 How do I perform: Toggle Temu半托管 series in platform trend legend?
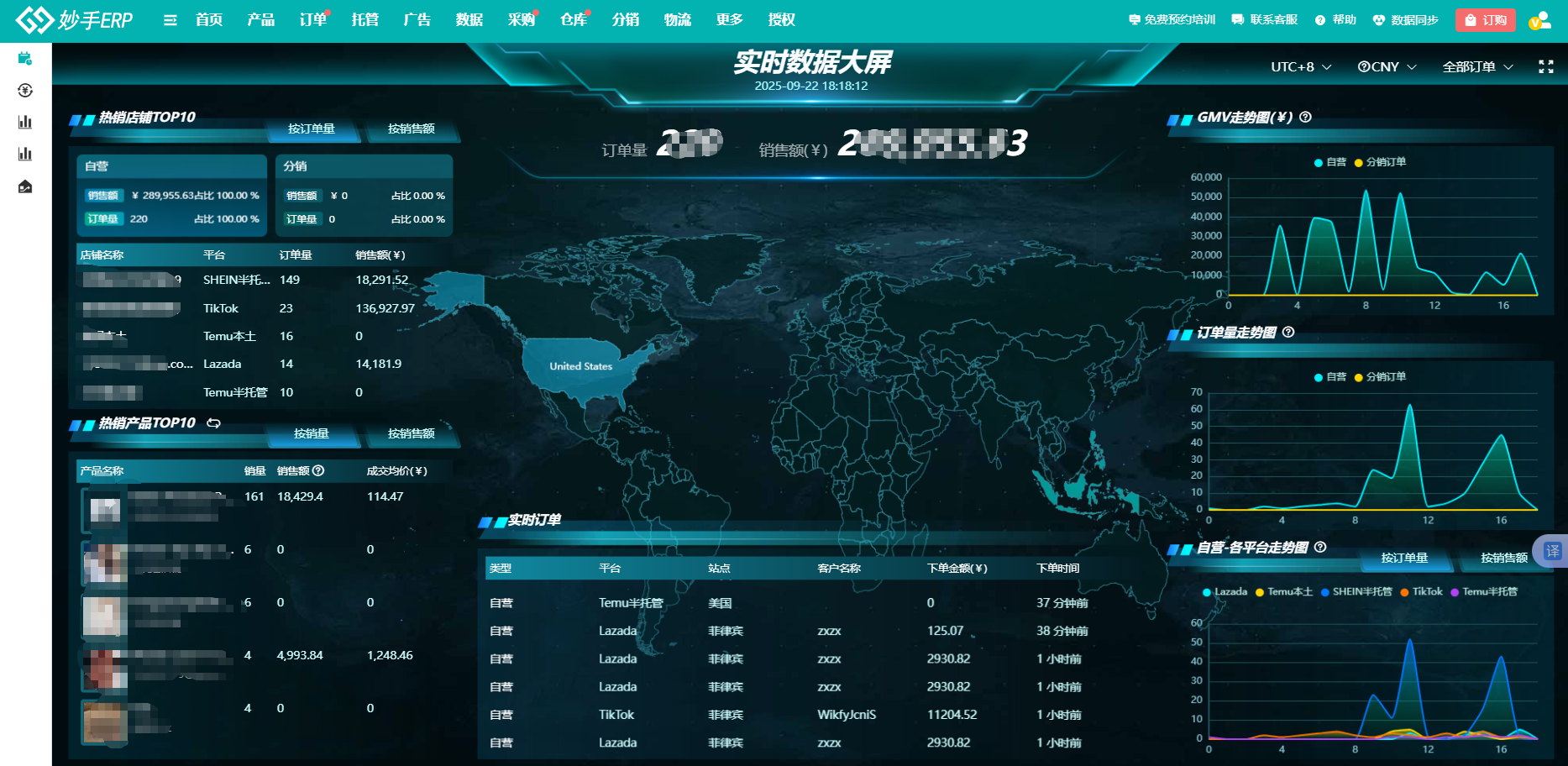1484,591
